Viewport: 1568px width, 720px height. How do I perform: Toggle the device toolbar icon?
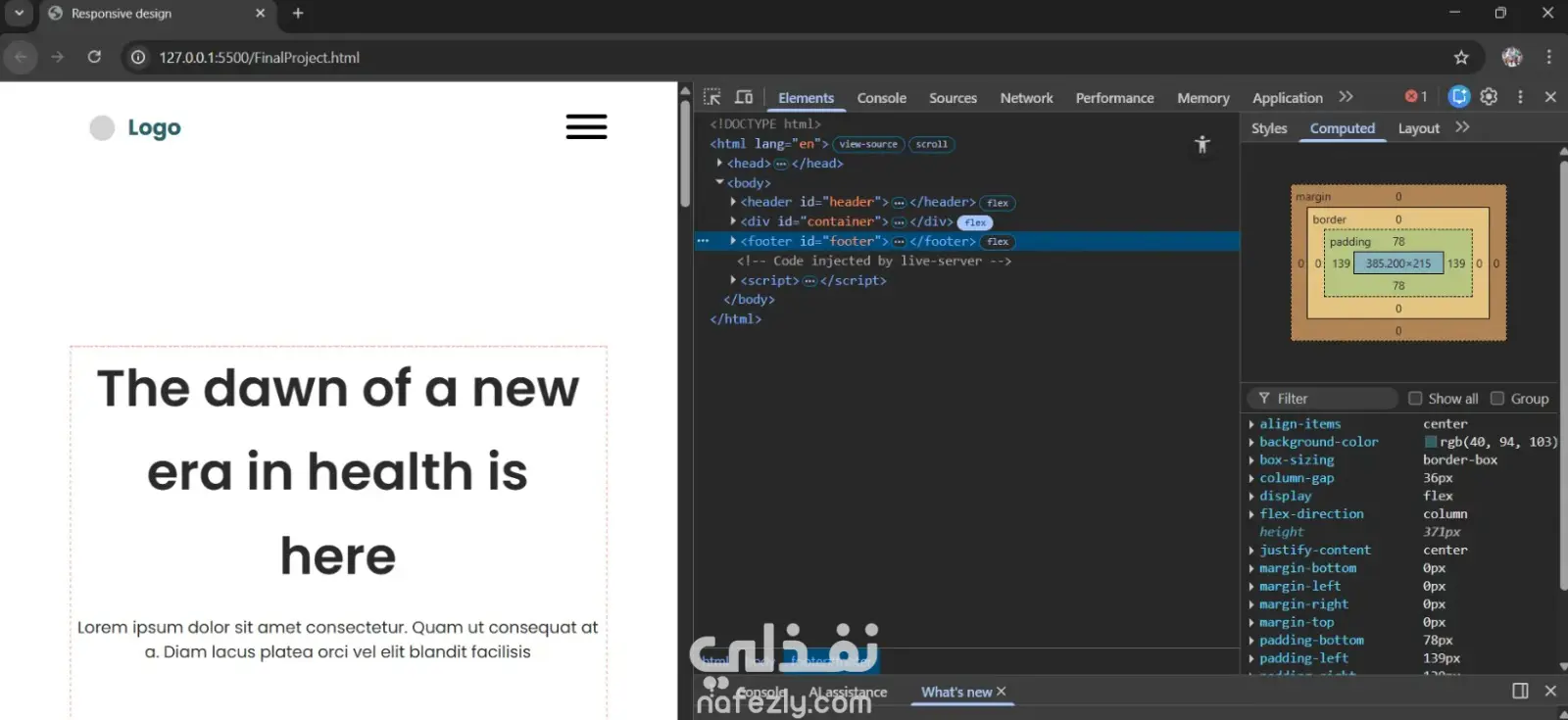click(744, 97)
